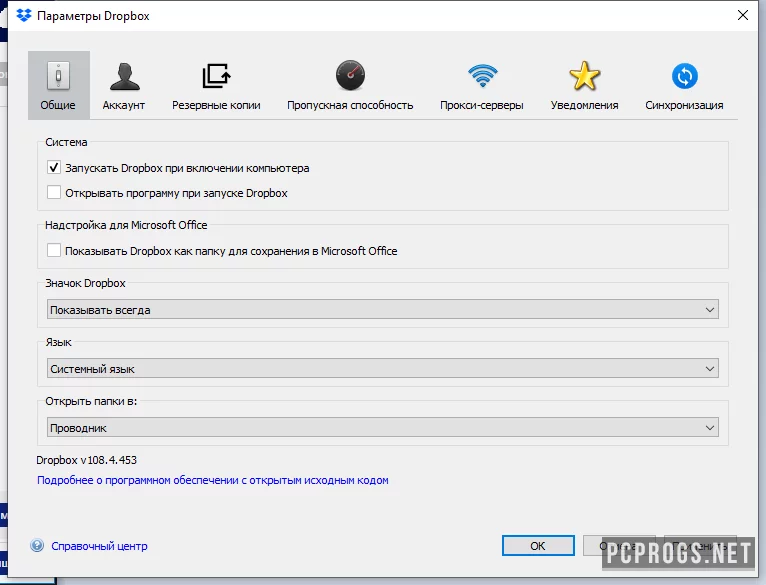Switch to Уведомления tab label
The width and height of the screenshot is (766, 585).
point(584,105)
